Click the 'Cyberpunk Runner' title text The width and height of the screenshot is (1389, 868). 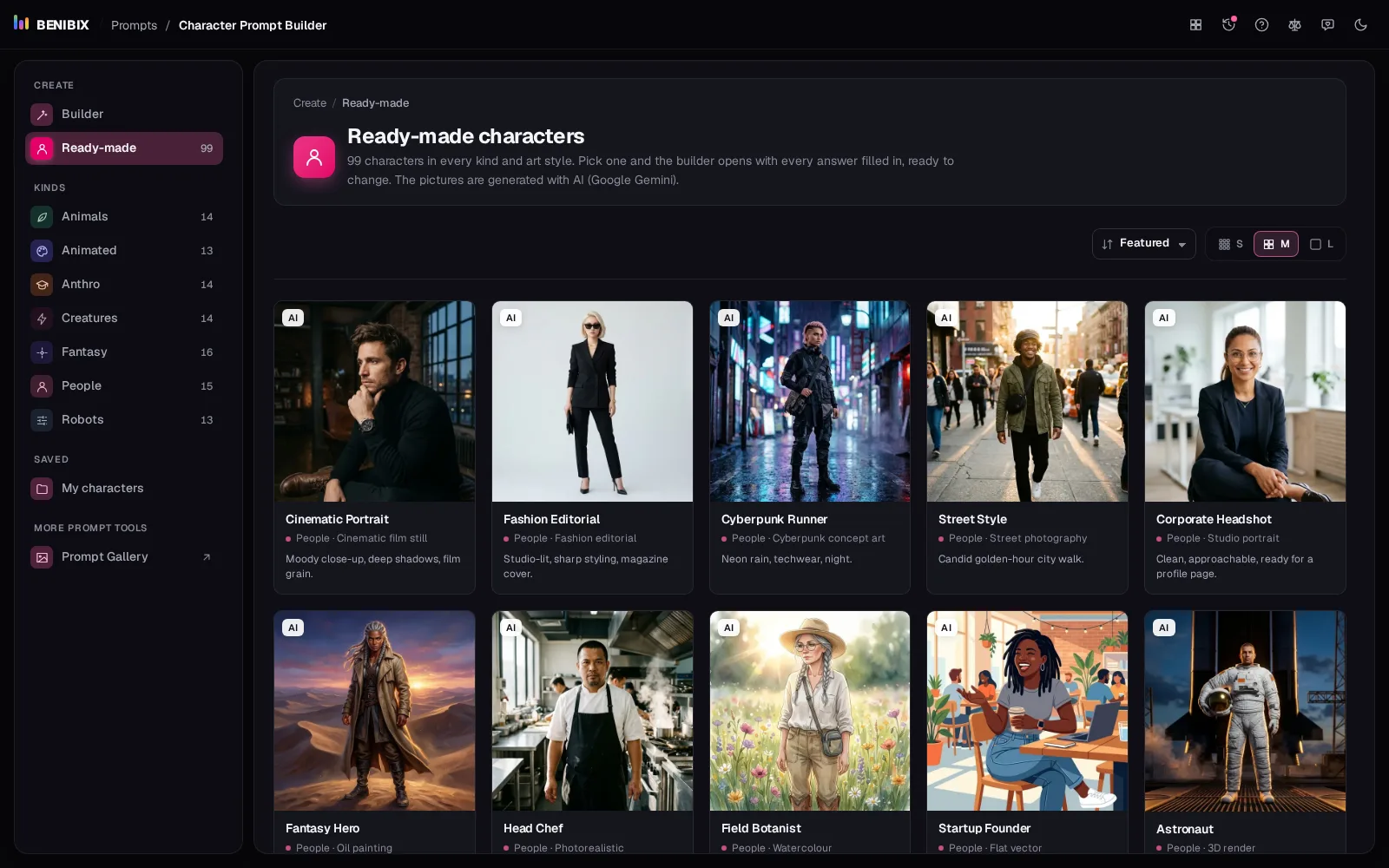(774, 519)
